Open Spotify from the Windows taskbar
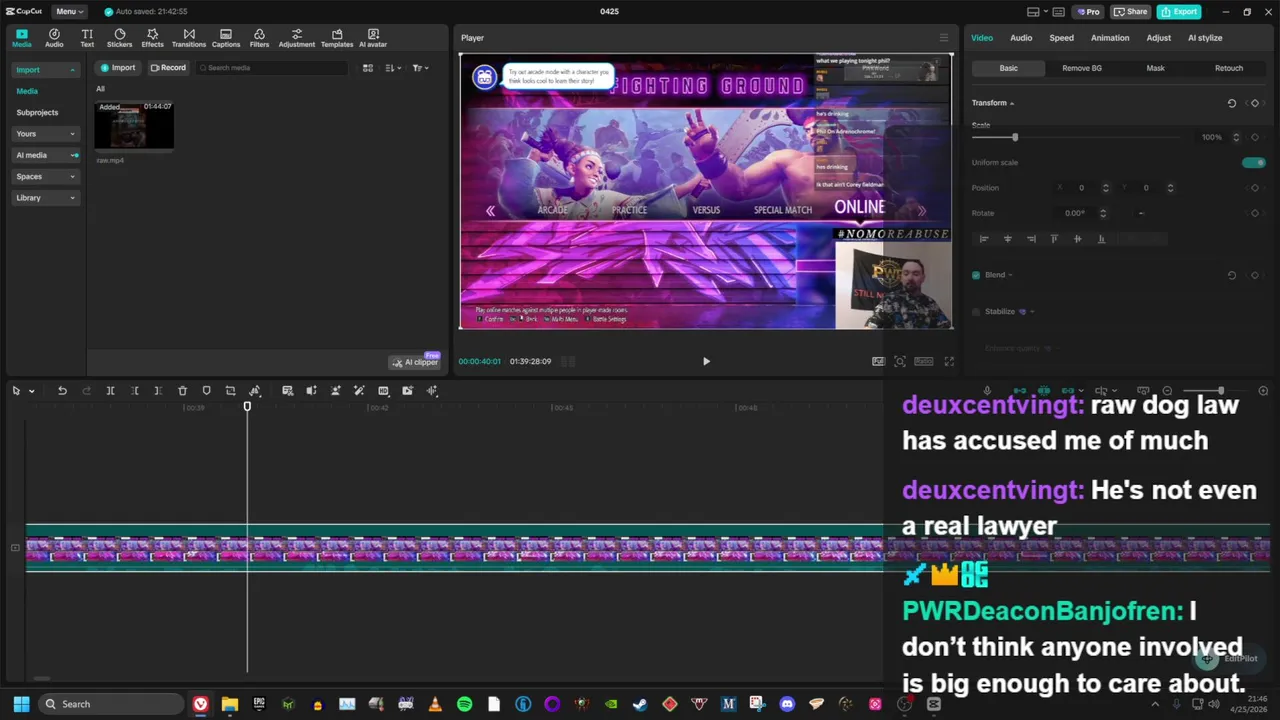 coord(465,704)
